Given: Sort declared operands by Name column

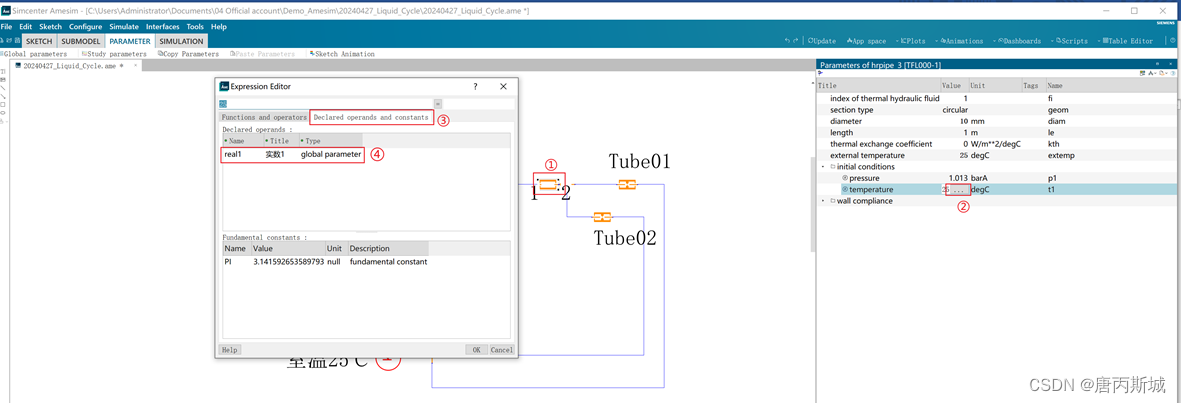Looking at the screenshot, I should (243, 141).
